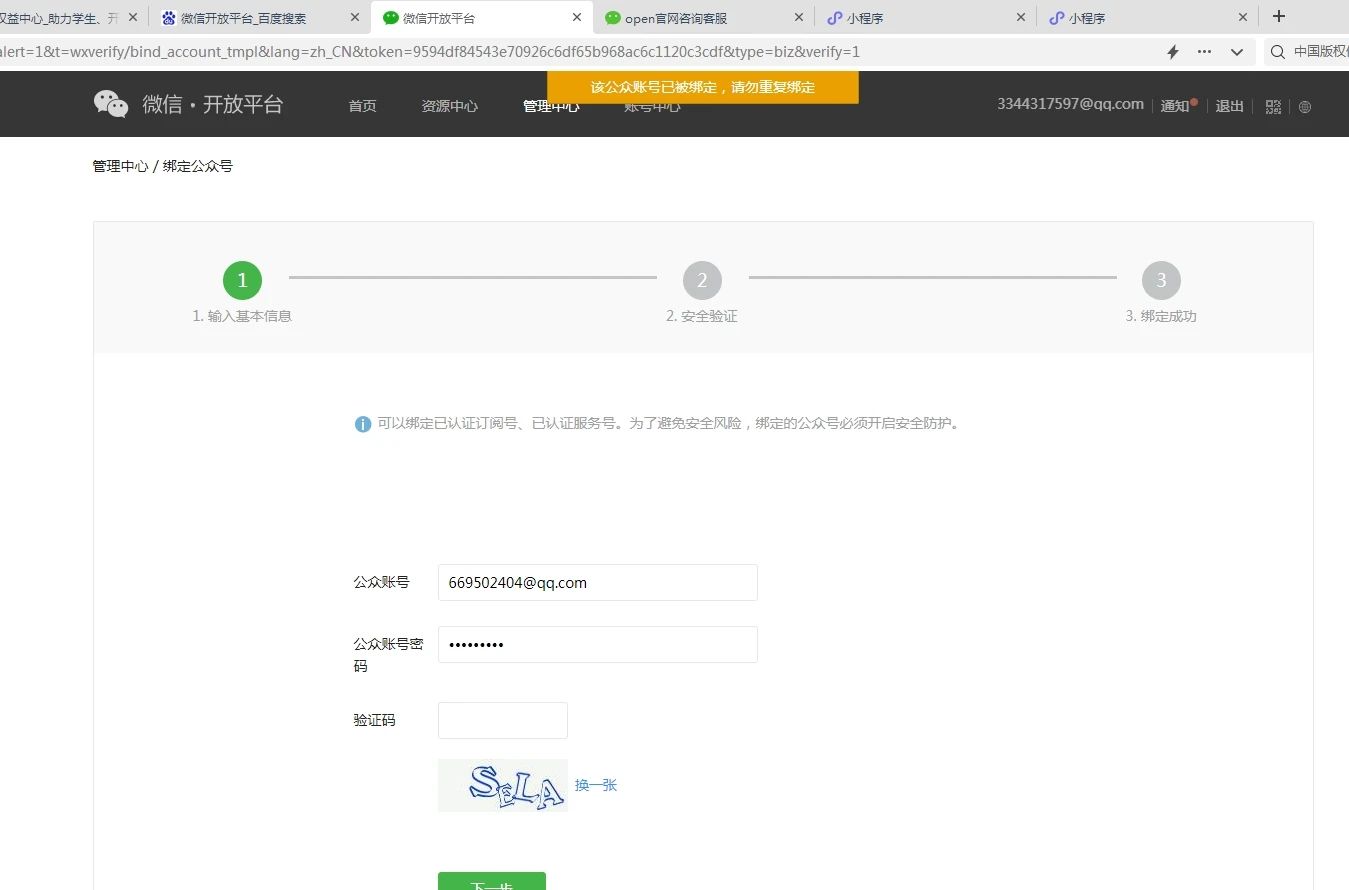
Task: Open a new browser tab with plus button
Action: (x=1278, y=16)
